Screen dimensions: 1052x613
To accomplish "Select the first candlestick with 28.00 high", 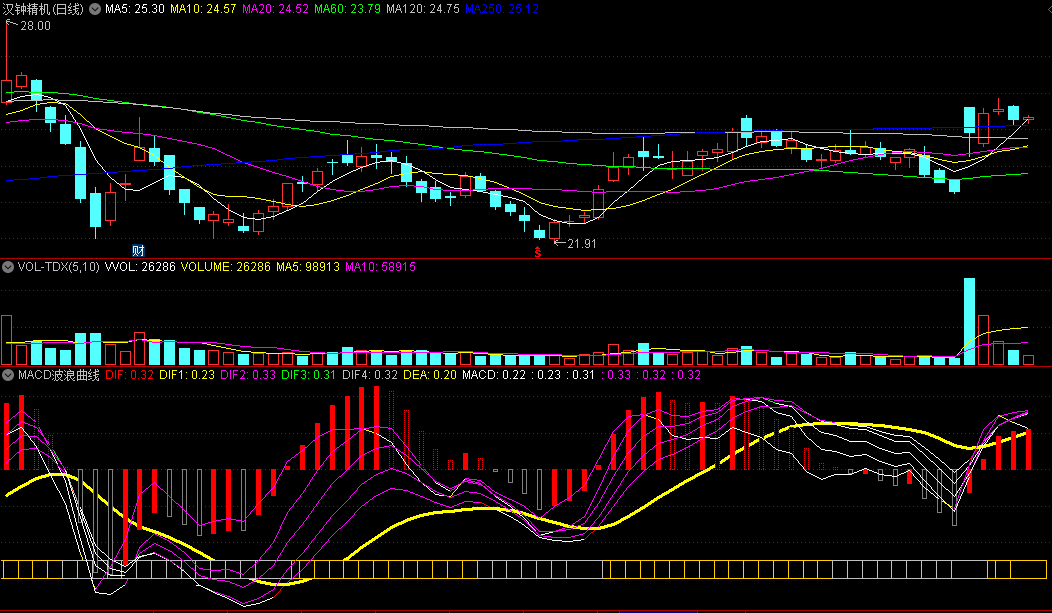I will coord(7,91).
